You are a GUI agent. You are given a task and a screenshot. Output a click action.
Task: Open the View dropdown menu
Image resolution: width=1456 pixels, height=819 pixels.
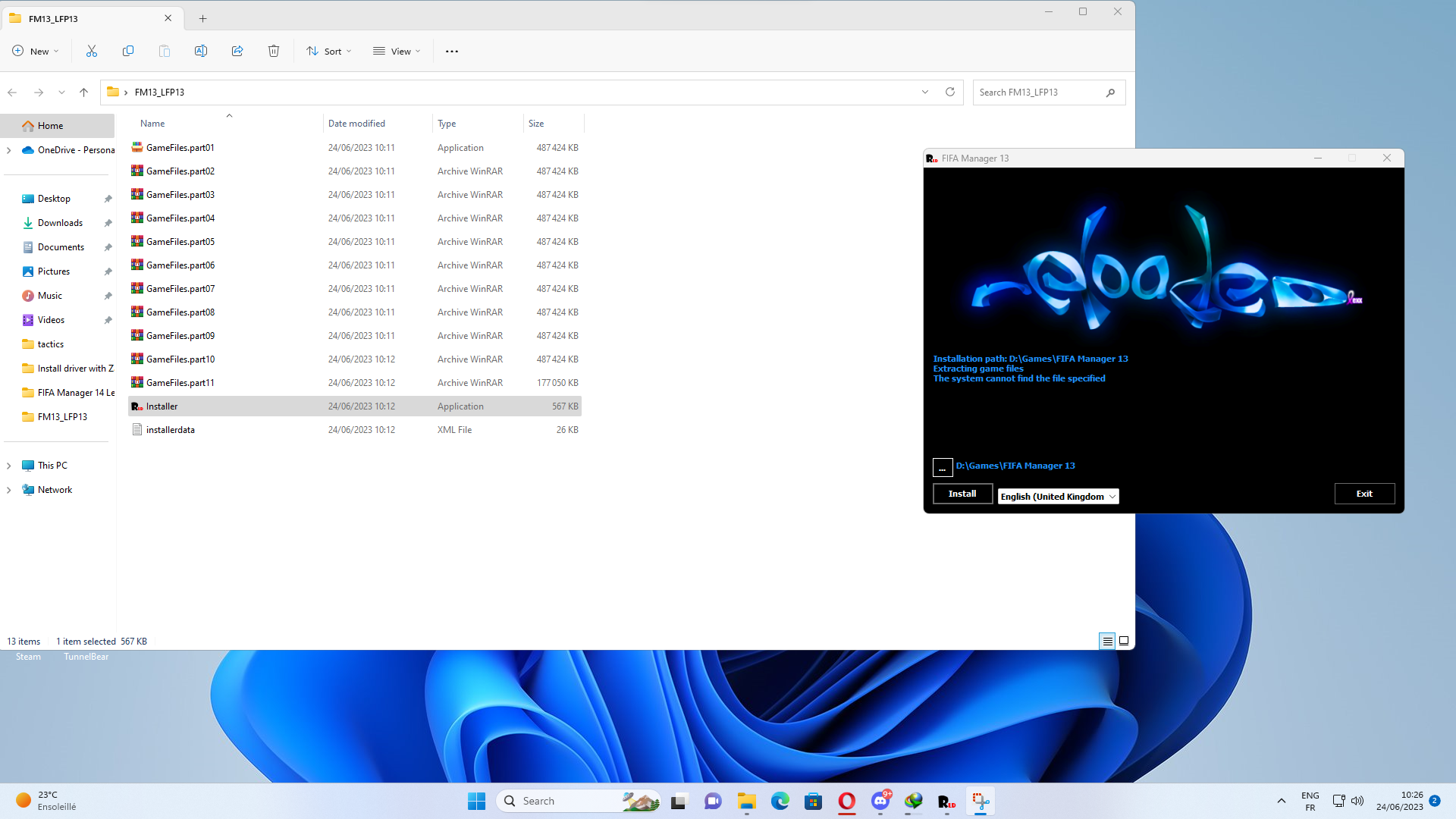click(x=397, y=51)
